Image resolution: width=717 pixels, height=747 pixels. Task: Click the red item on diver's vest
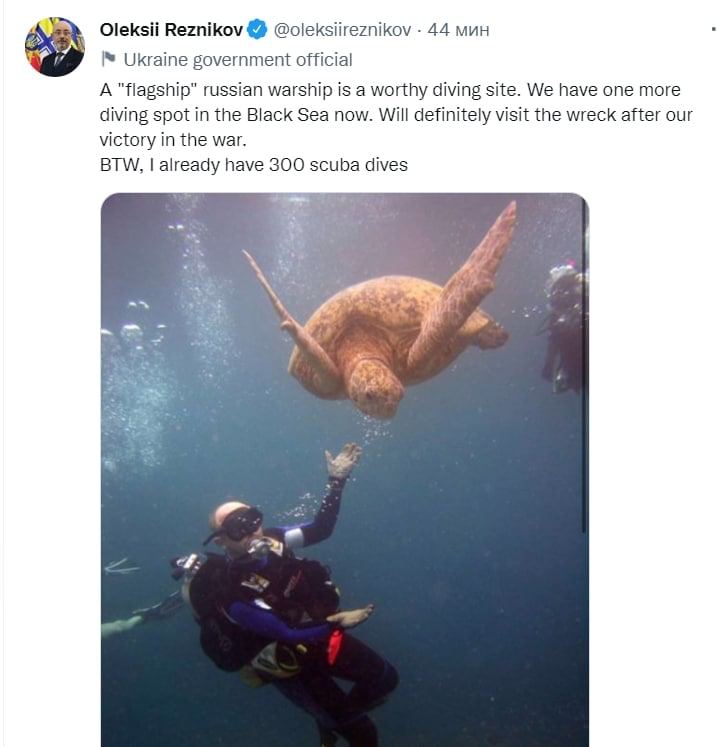(335, 646)
